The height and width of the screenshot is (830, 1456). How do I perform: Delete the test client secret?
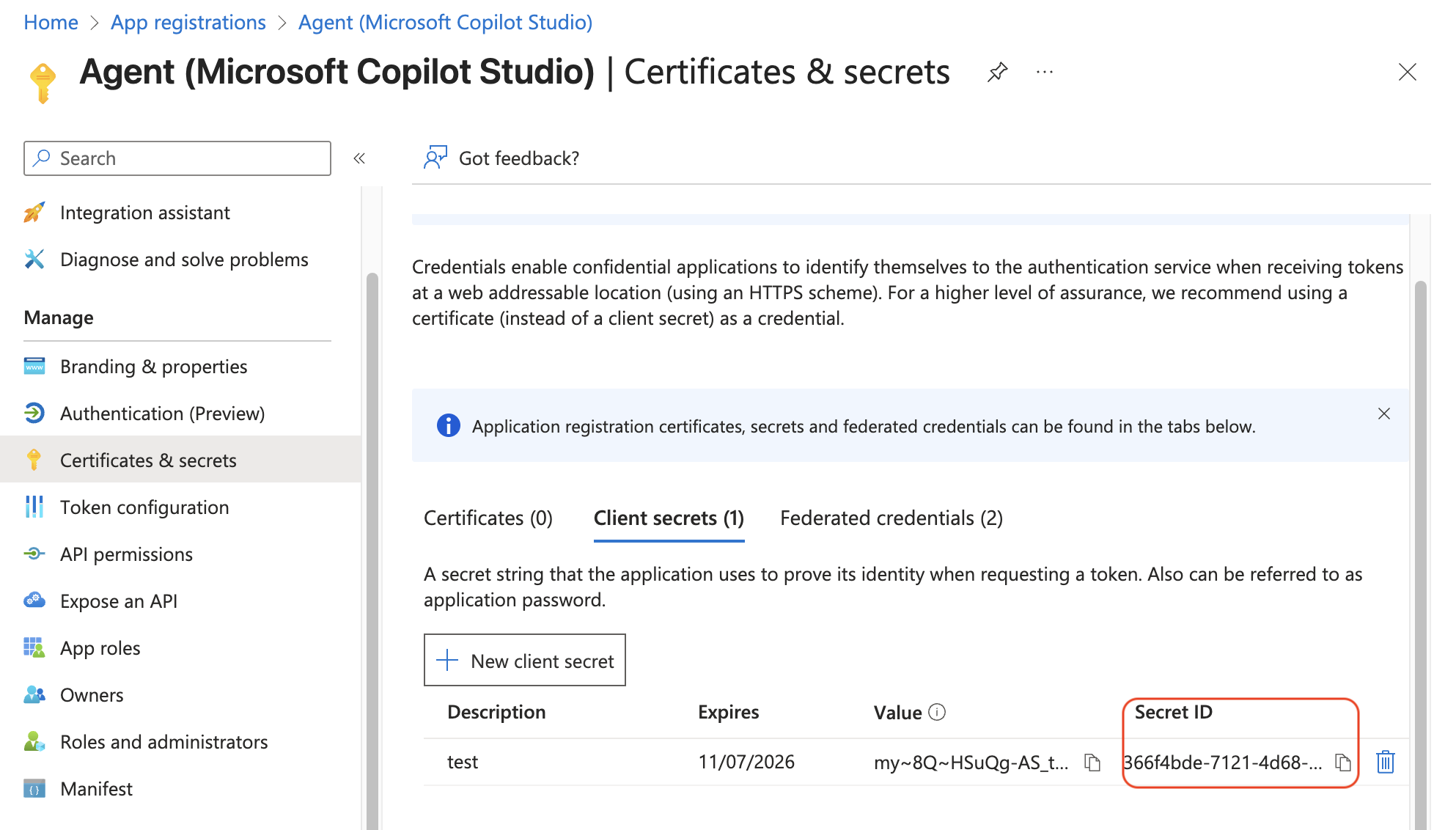coord(1385,763)
